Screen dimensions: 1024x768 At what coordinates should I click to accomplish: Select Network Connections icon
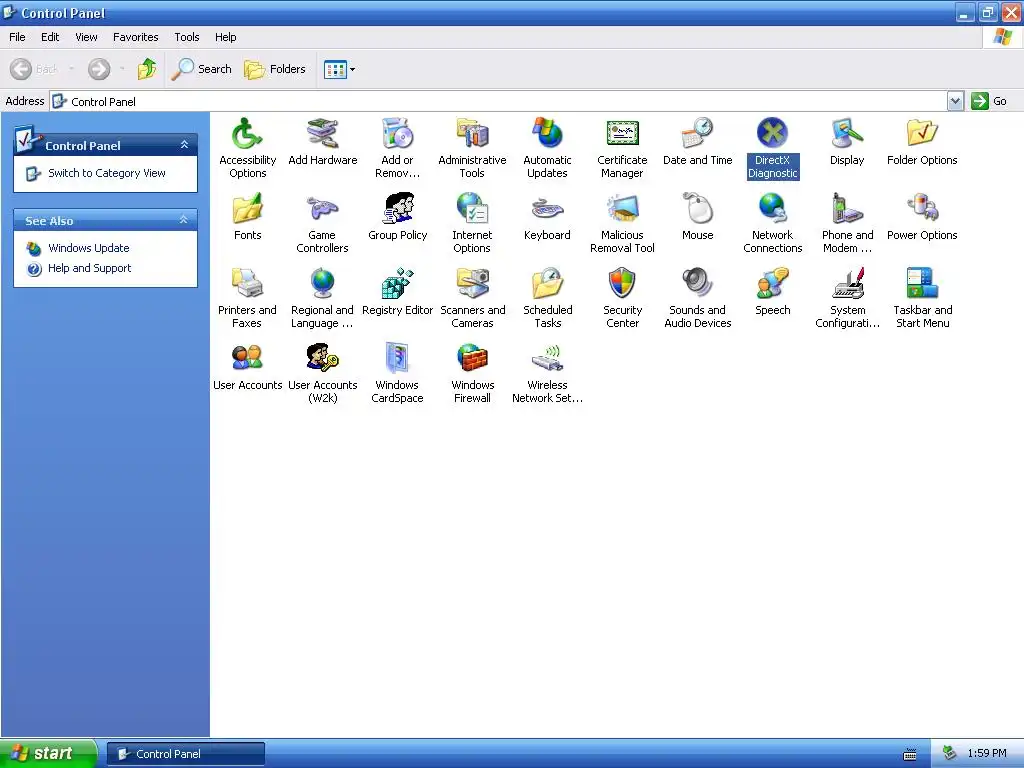tap(773, 209)
